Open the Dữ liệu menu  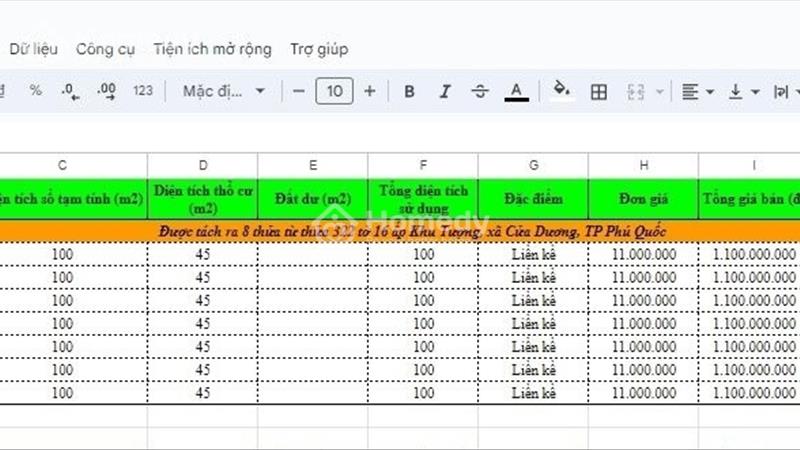point(34,49)
